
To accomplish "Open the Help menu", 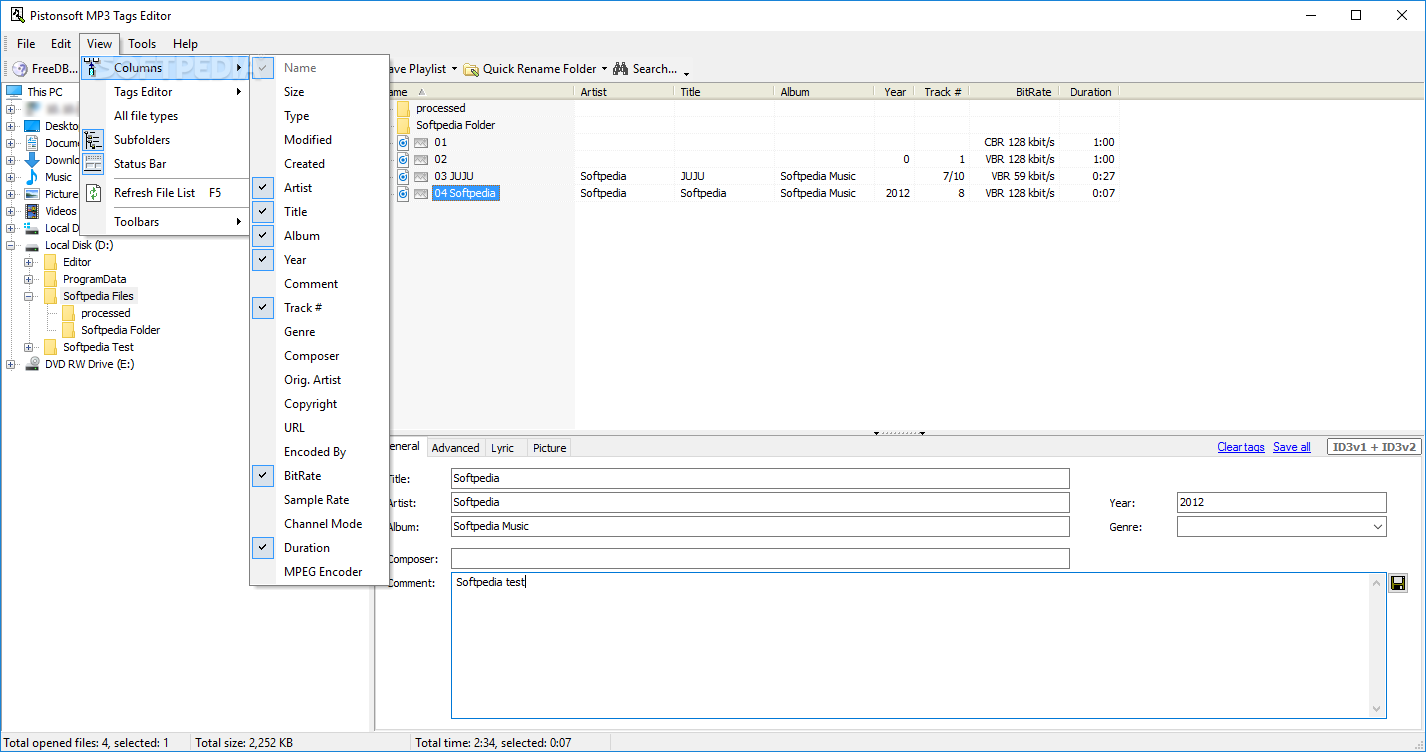I will 185,44.
